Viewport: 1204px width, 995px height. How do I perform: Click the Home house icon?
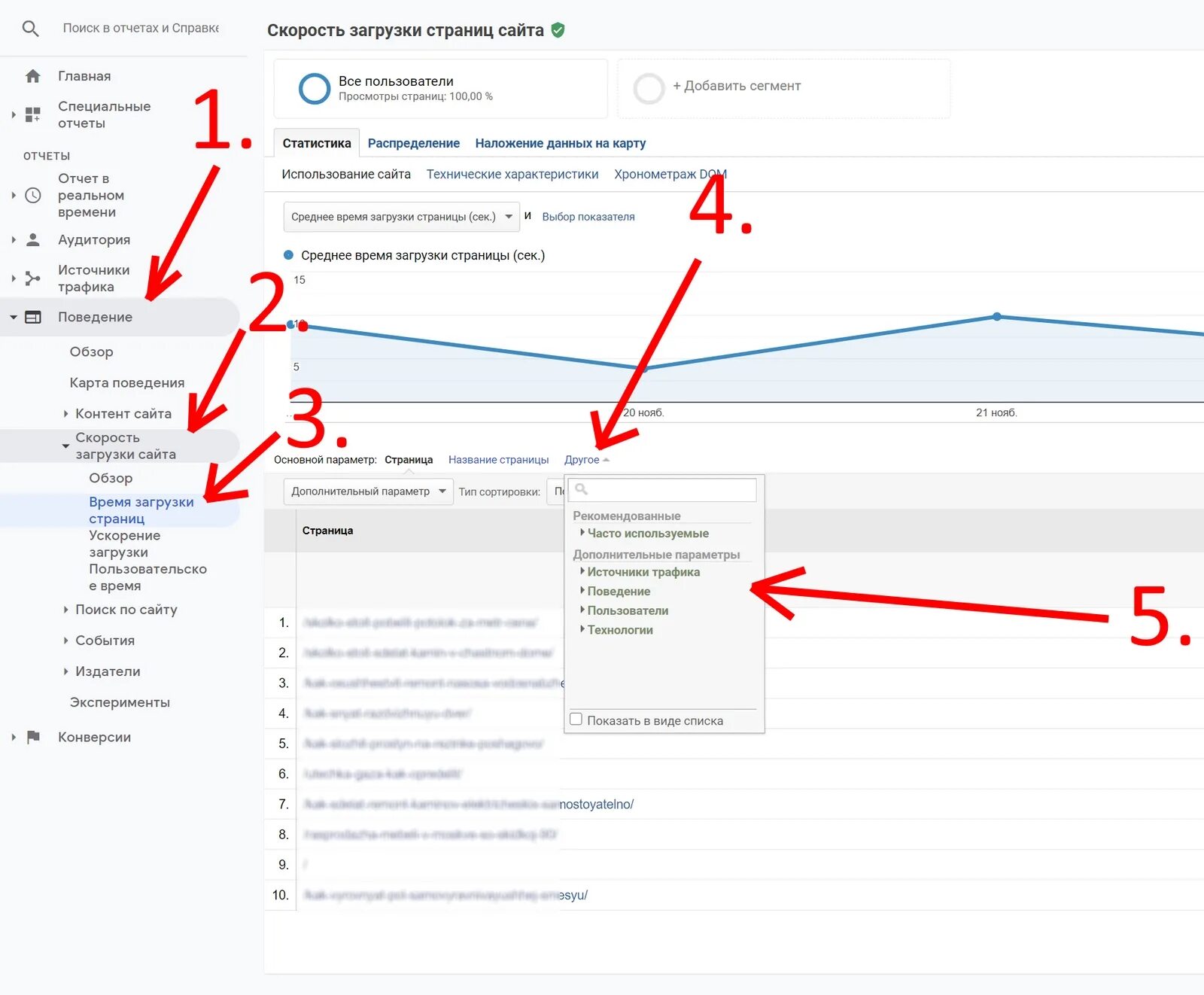(32, 76)
